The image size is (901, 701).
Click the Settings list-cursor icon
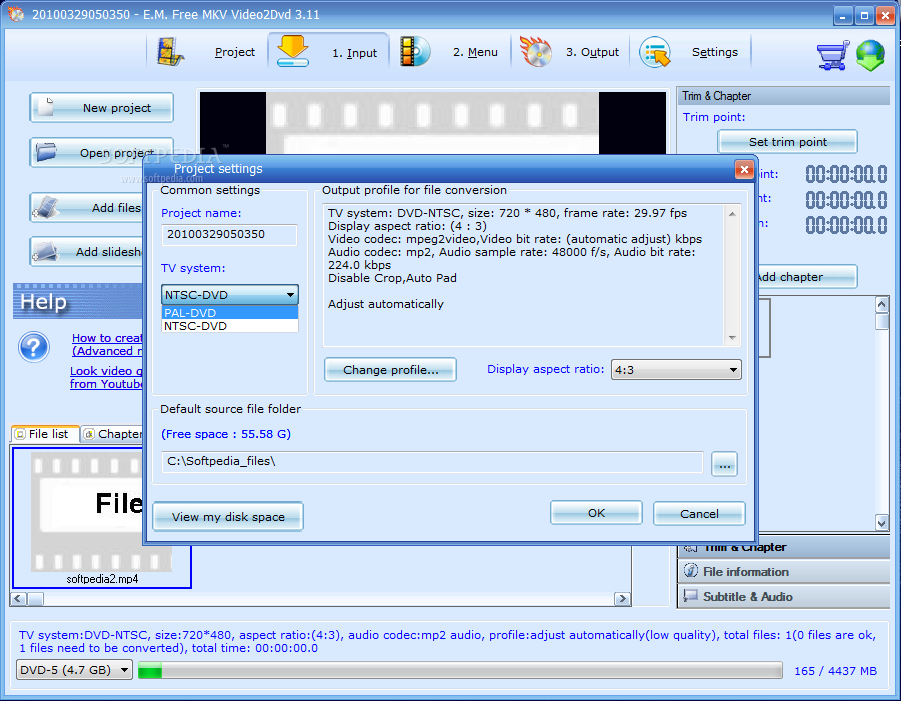tap(655, 52)
